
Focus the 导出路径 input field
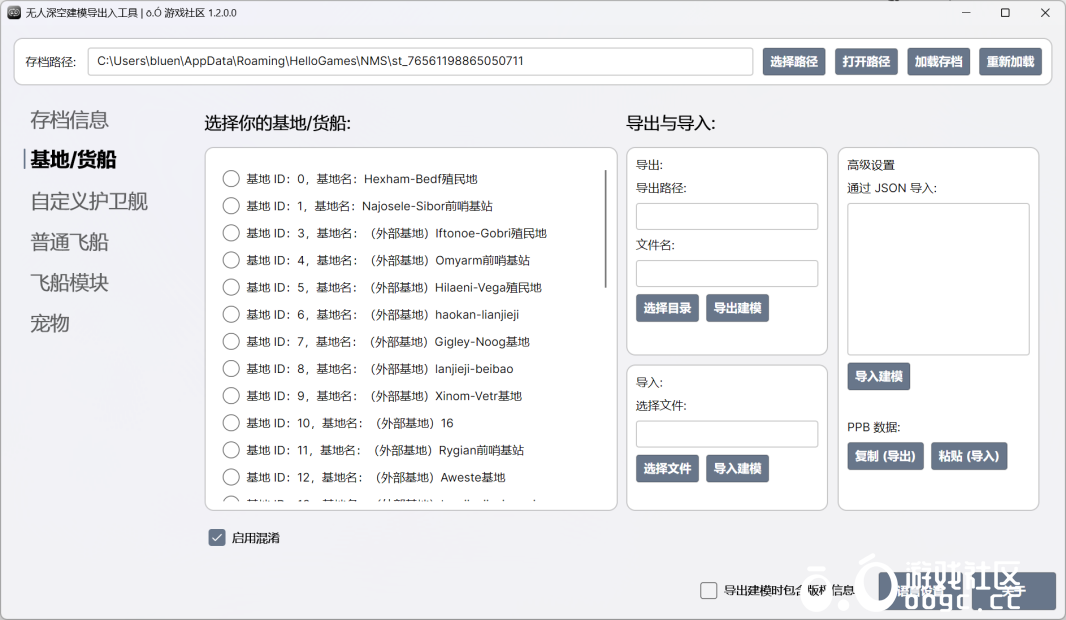click(727, 217)
